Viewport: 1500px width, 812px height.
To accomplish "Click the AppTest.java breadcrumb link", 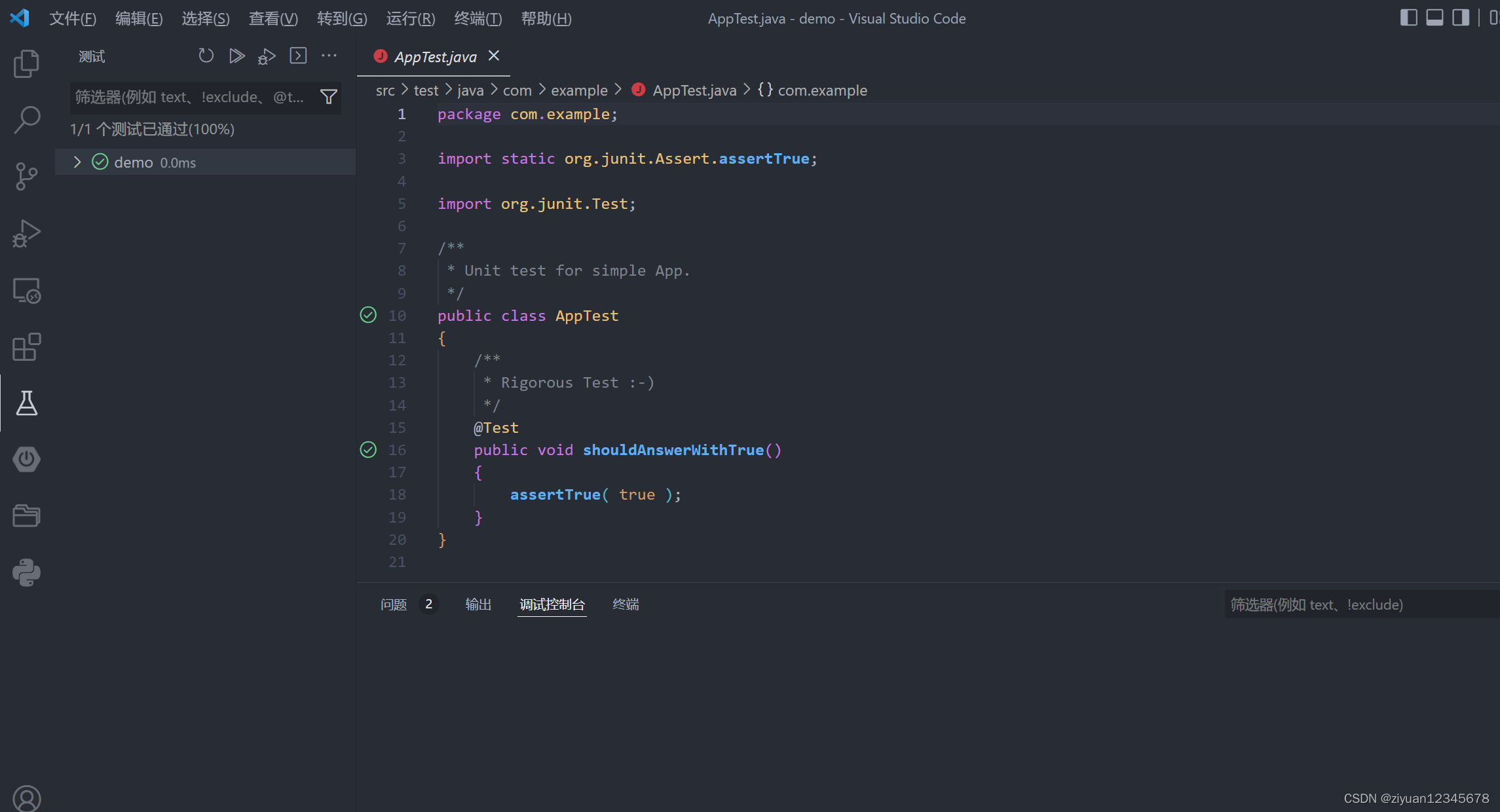I will pos(694,90).
